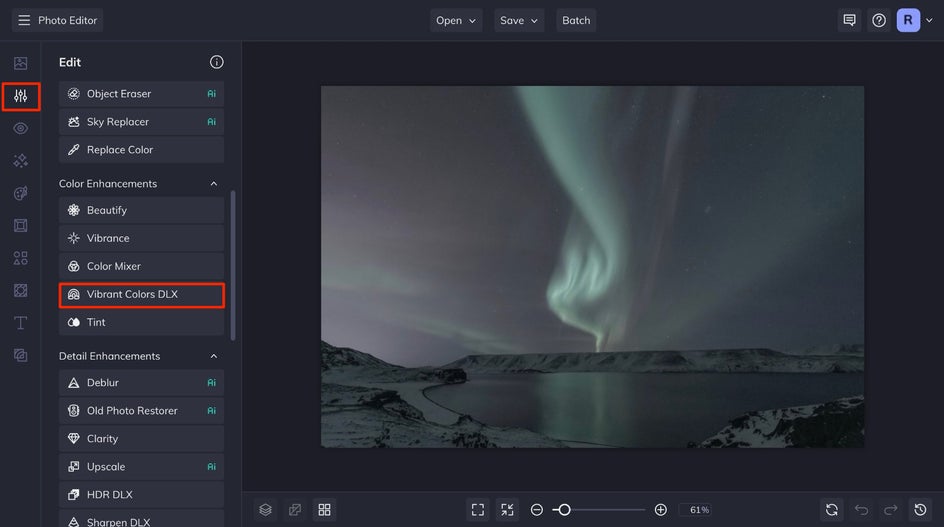Open the Text tool sidebar icon
The height and width of the screenshot is (527, 944).
(20, 323)
